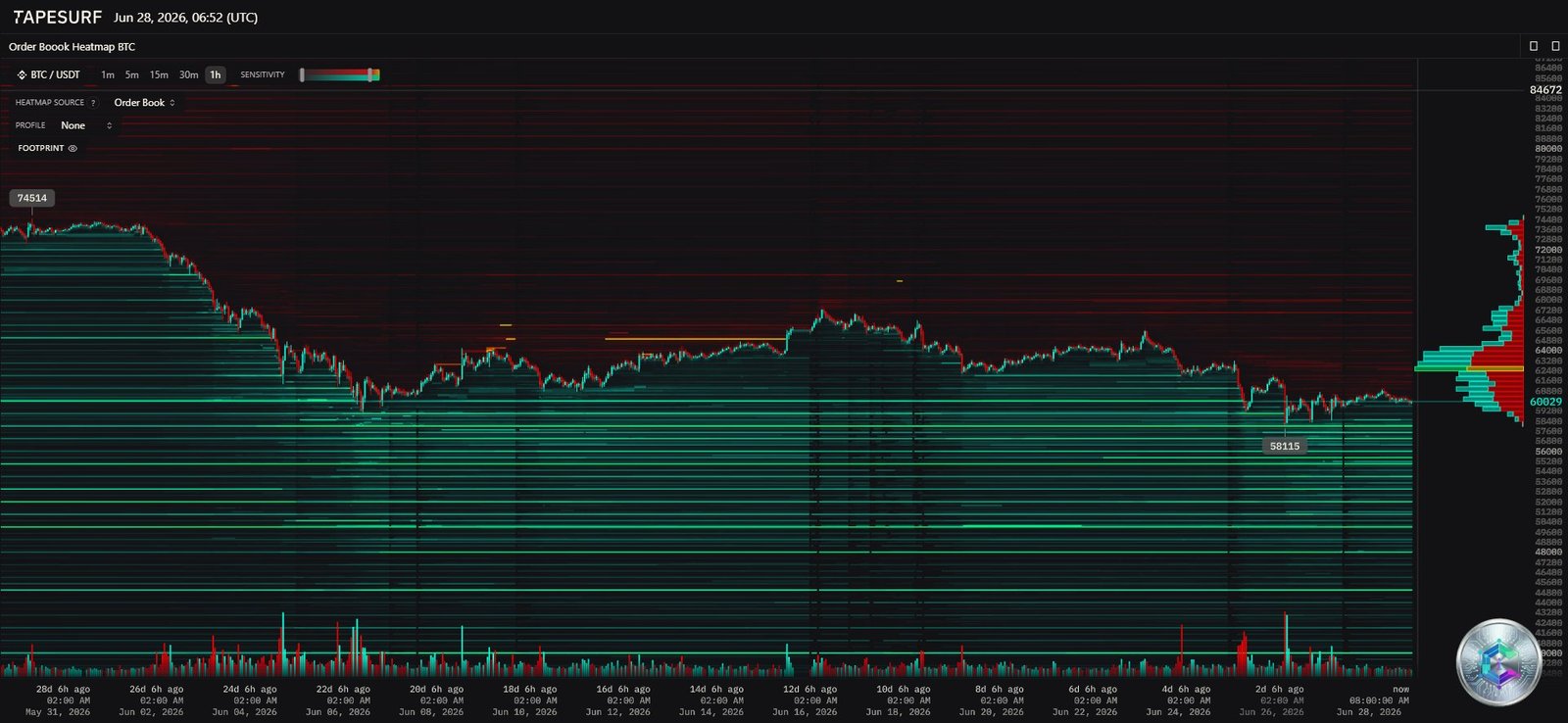
Task: Switch to the 5m timeframe
Action: [131, 74]
